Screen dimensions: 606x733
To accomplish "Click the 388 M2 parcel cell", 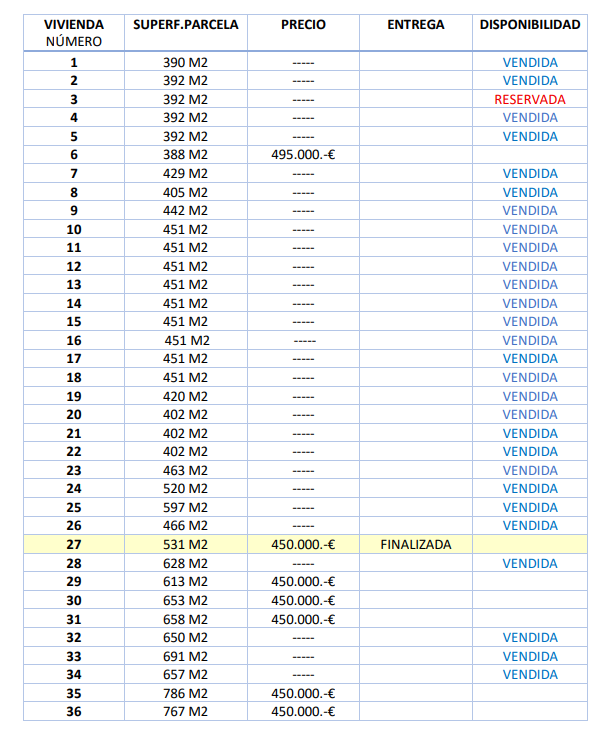I will pos(185,155).
